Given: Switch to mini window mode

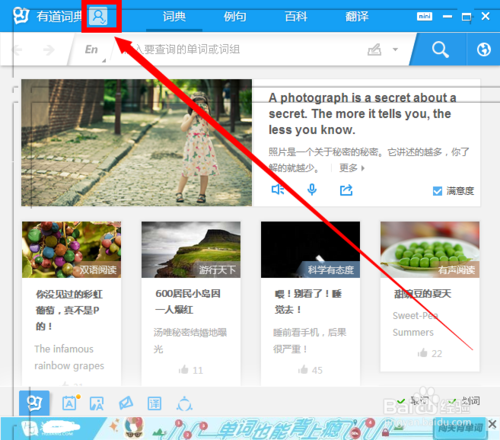Looking at the screenshot, I should pyautogui.click(x=424, y=16).
